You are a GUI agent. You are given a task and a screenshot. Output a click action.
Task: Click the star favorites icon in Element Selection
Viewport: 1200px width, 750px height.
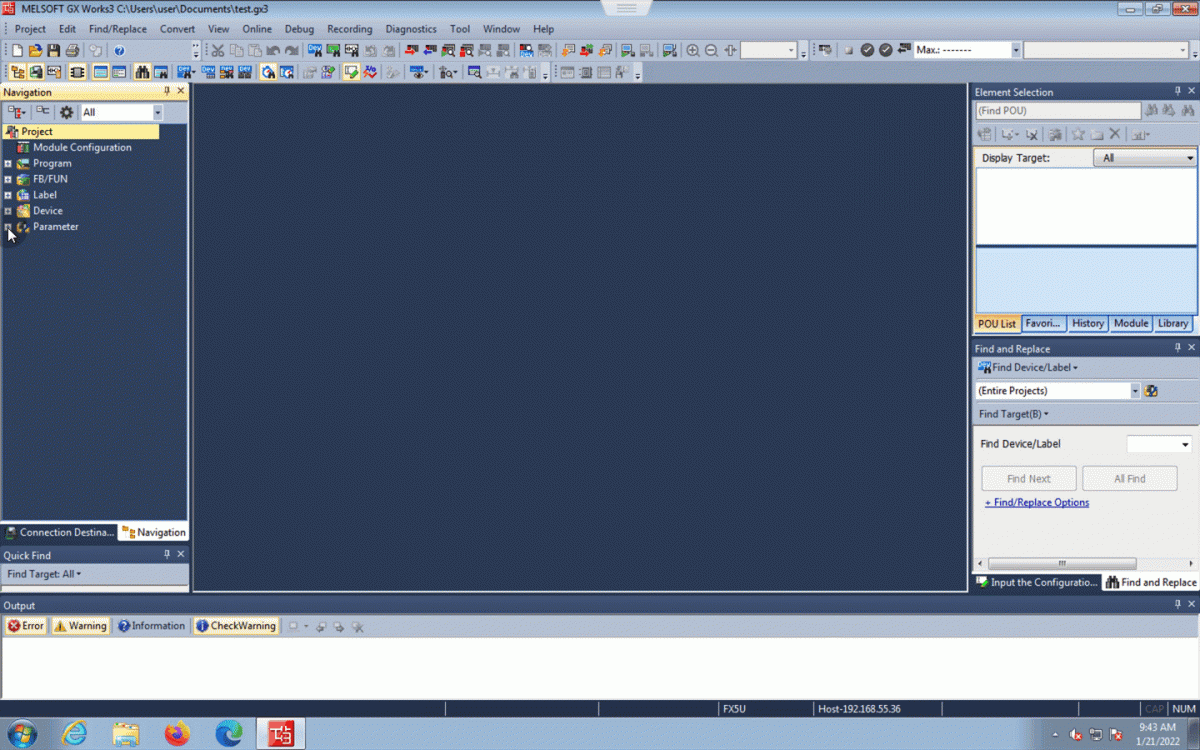pos(1078,134)
